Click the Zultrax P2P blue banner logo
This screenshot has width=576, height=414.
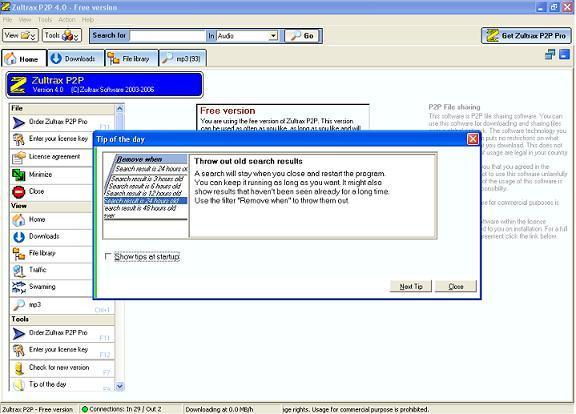pos(105,85)
